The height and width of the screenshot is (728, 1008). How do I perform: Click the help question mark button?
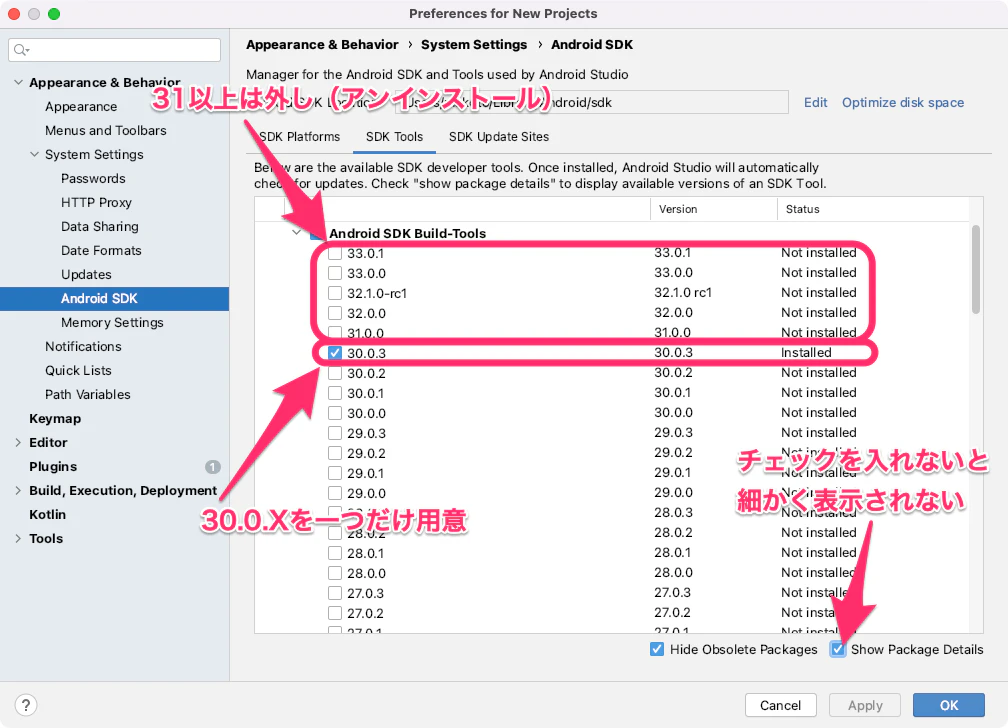tap(26, 705)
